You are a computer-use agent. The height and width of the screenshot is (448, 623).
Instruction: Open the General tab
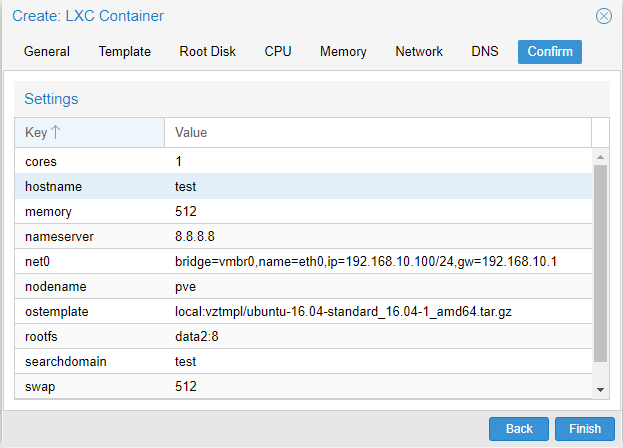click(47, 52)
